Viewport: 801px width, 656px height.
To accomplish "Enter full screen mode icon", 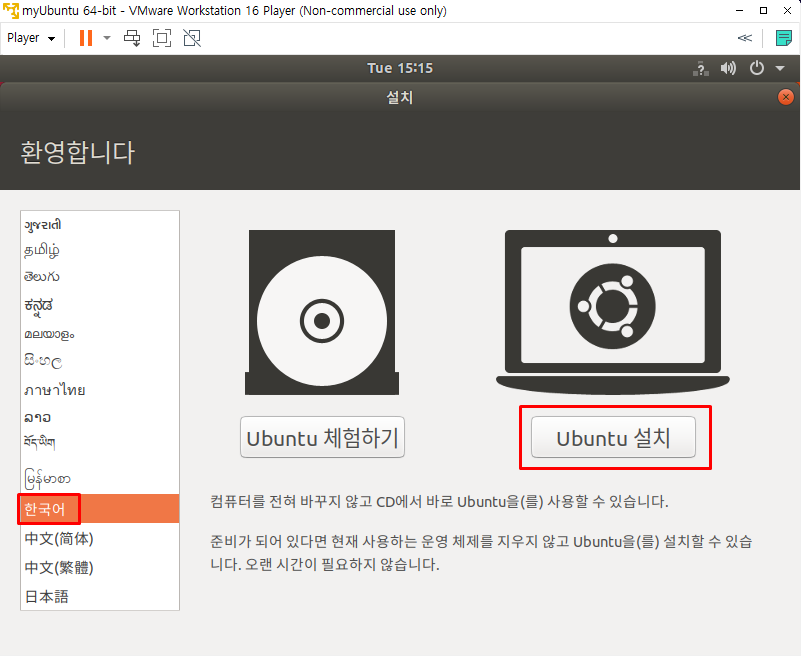I will 162,38.
